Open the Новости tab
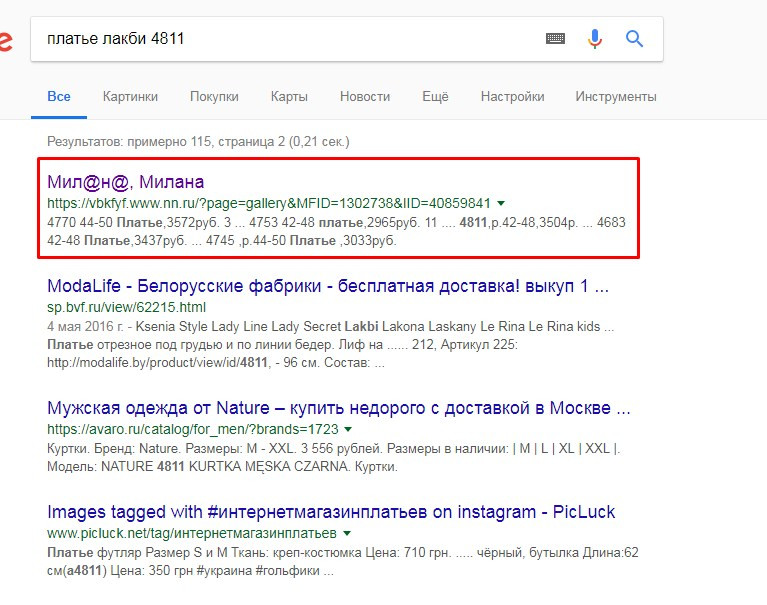 click(x=365, y=96)
